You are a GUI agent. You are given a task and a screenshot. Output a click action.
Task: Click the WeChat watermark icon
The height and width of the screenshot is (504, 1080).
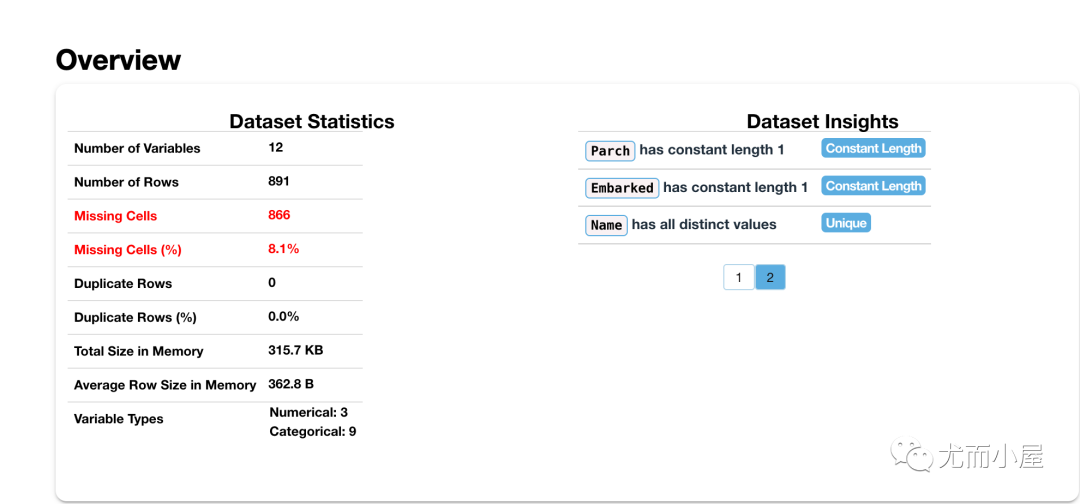pyautogui.click(x=911, y=456)
